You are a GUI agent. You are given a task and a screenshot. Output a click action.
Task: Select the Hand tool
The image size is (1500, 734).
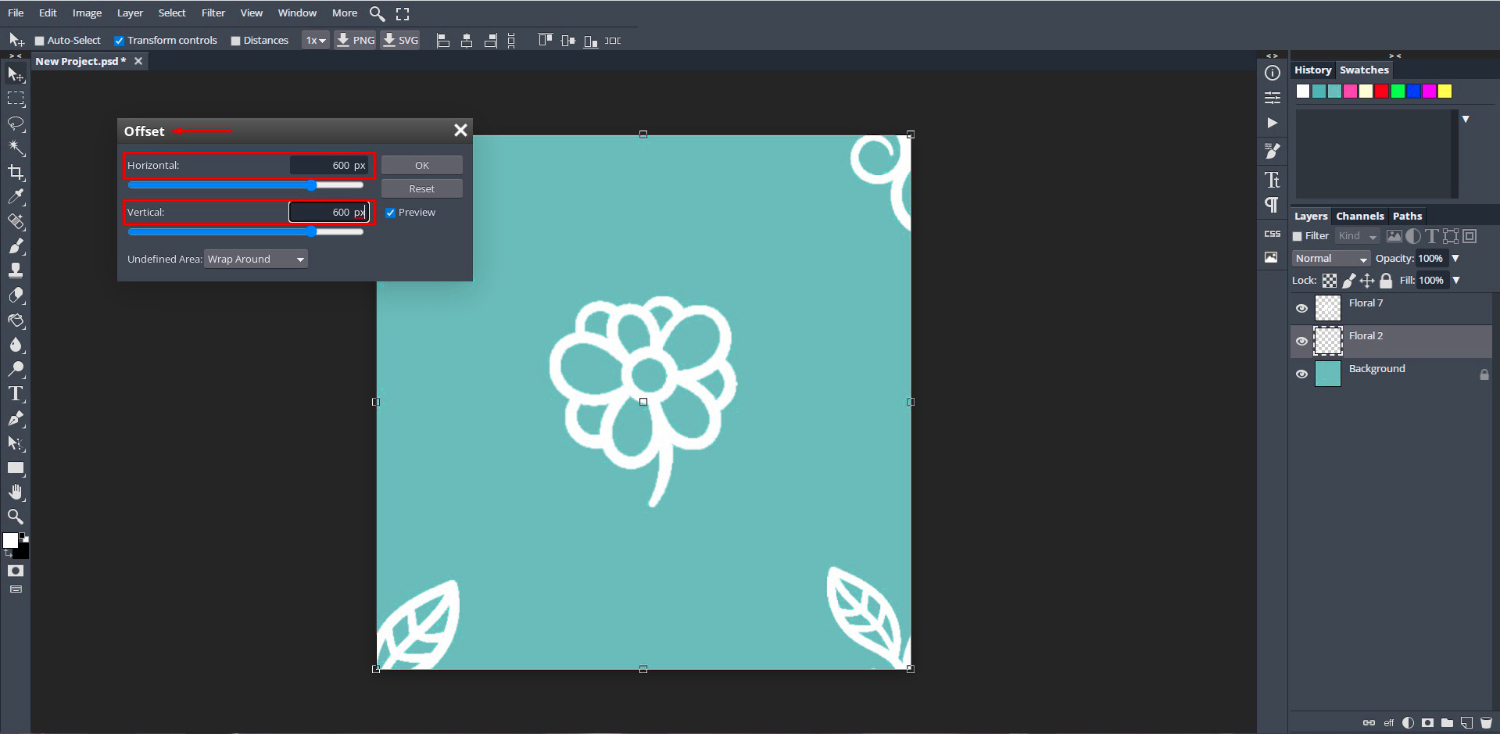[x=16, y=492]
